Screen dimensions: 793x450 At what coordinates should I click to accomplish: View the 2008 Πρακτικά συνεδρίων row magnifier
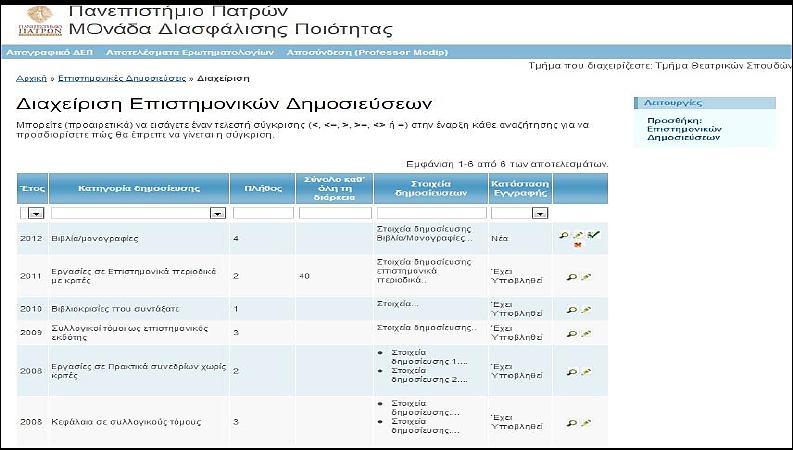(x=571, y=372)
